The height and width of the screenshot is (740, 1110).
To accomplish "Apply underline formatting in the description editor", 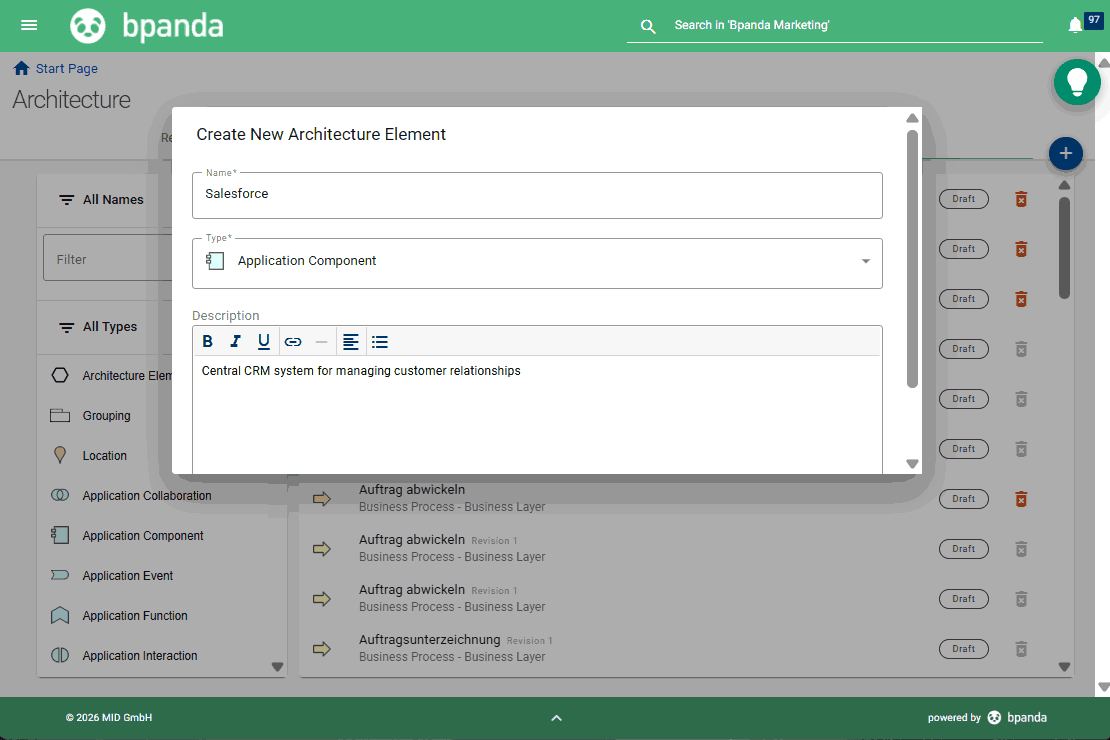I will pyautogui.click(x=263, y=341).
